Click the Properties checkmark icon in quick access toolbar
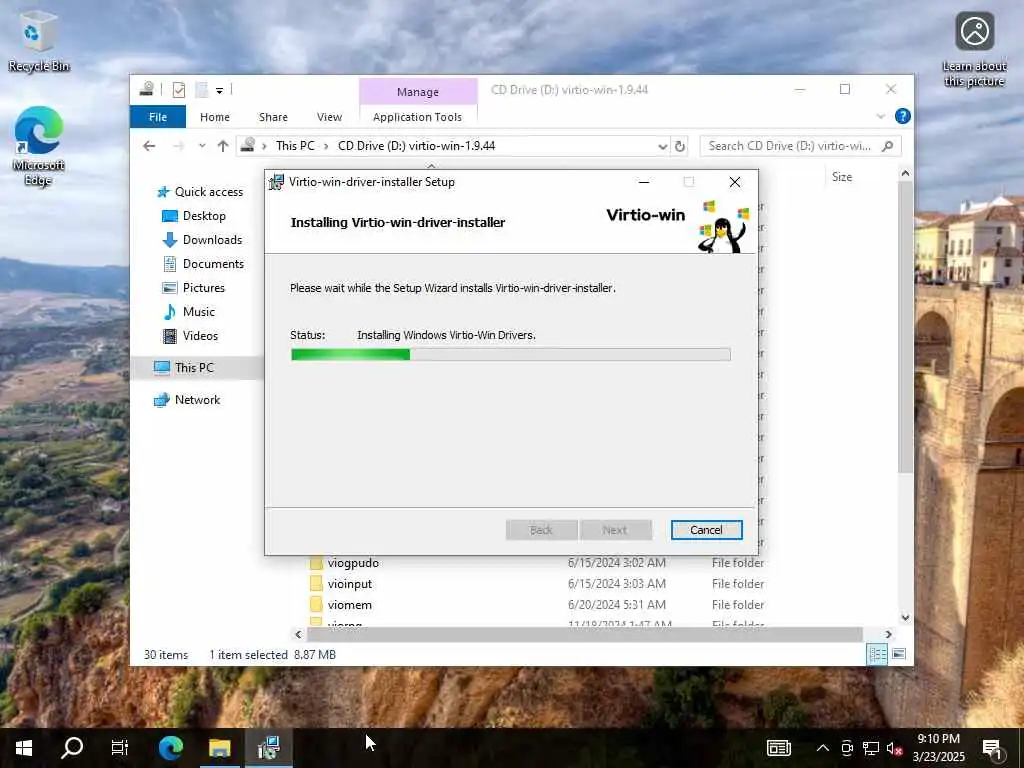This screenshot has width=1024, height=768. (x=178, y=90)
